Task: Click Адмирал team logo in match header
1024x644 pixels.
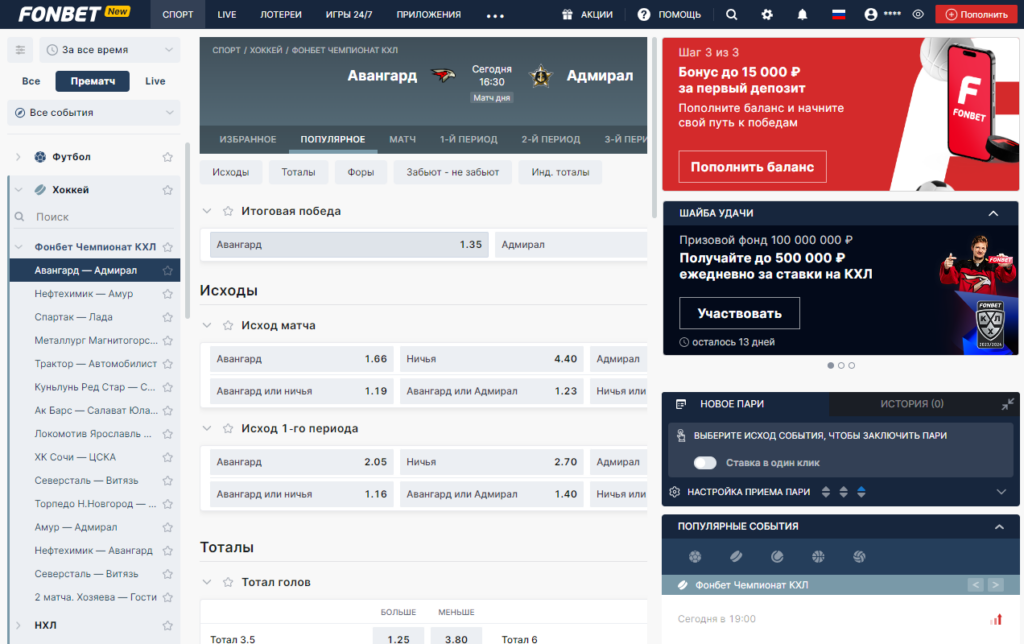Action: point(541,76)
